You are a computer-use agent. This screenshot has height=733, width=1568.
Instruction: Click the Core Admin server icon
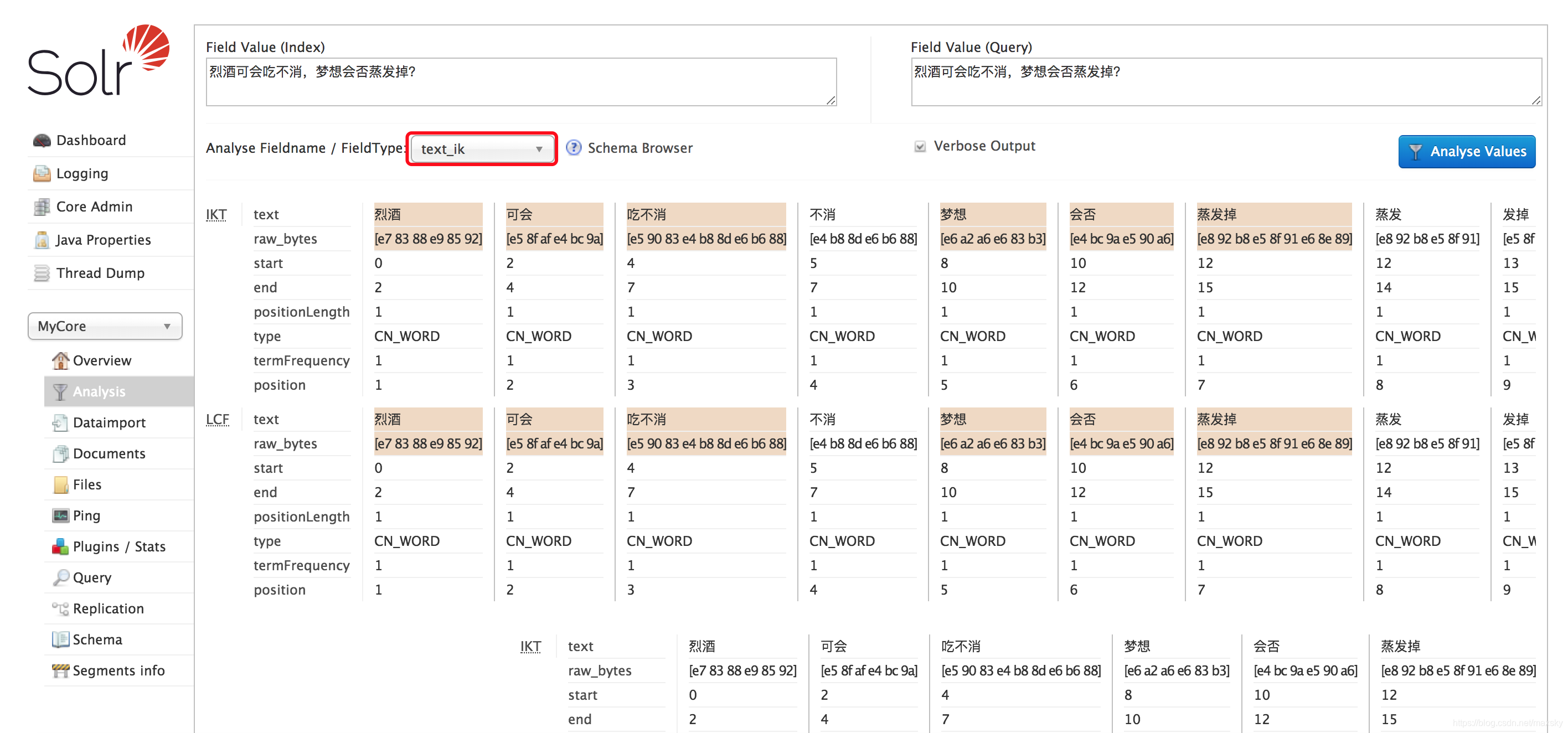point(42,207)
